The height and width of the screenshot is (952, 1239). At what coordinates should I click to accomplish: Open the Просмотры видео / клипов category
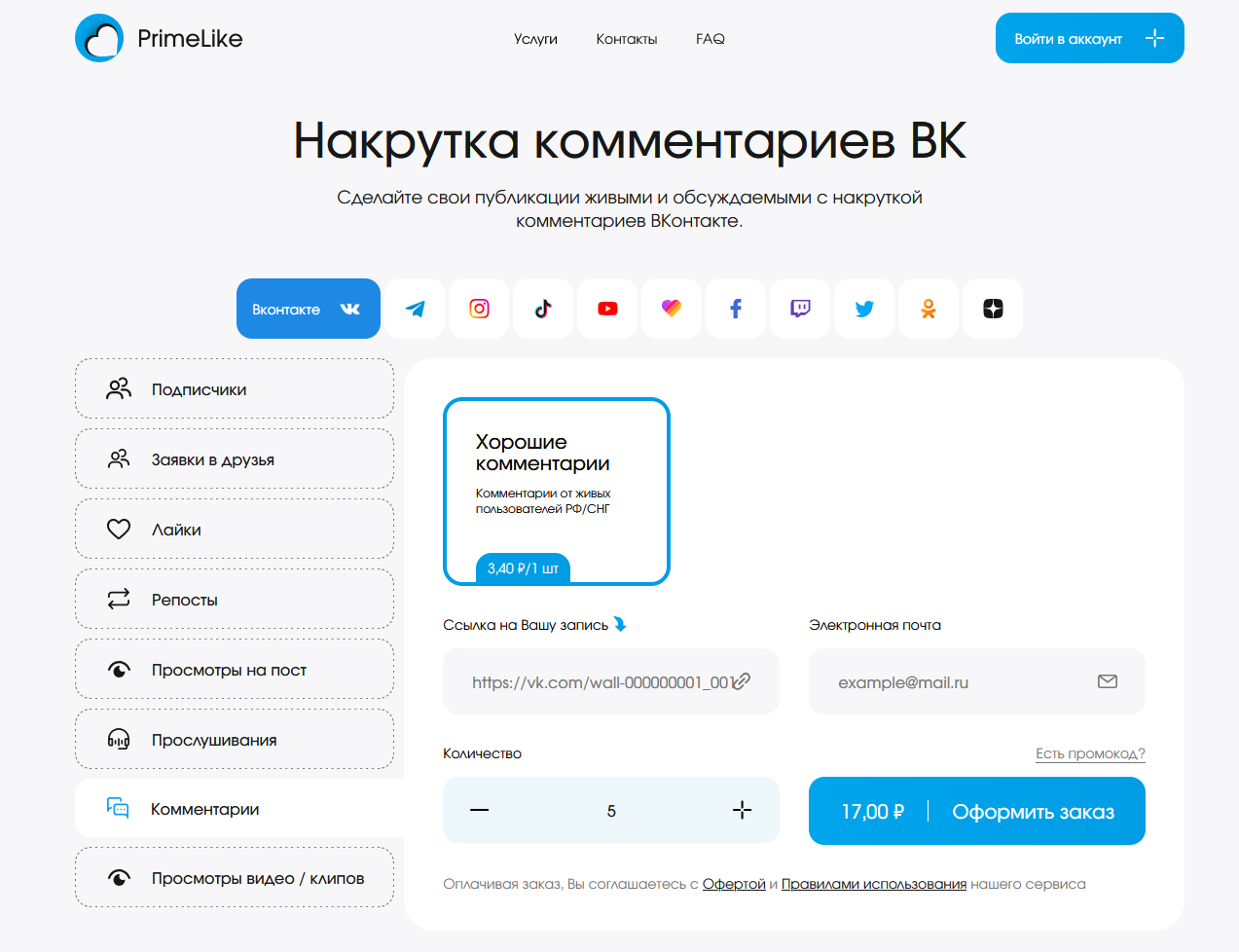(x=235, y=877)
